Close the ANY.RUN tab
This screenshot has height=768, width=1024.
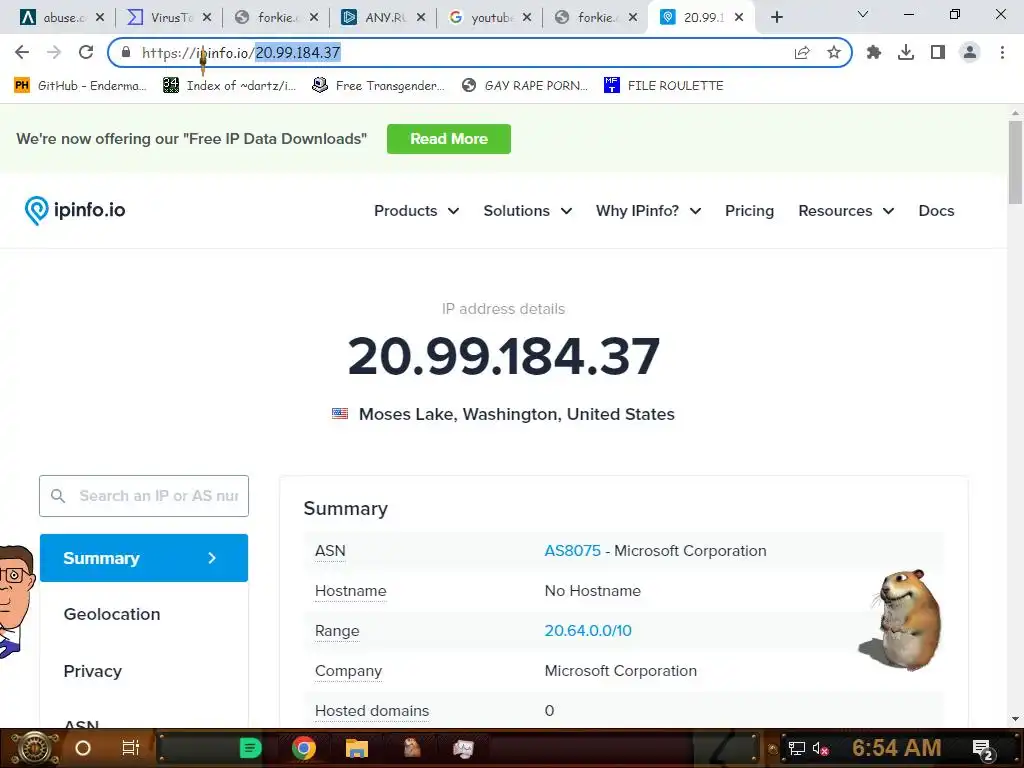(x=421, y=18)
